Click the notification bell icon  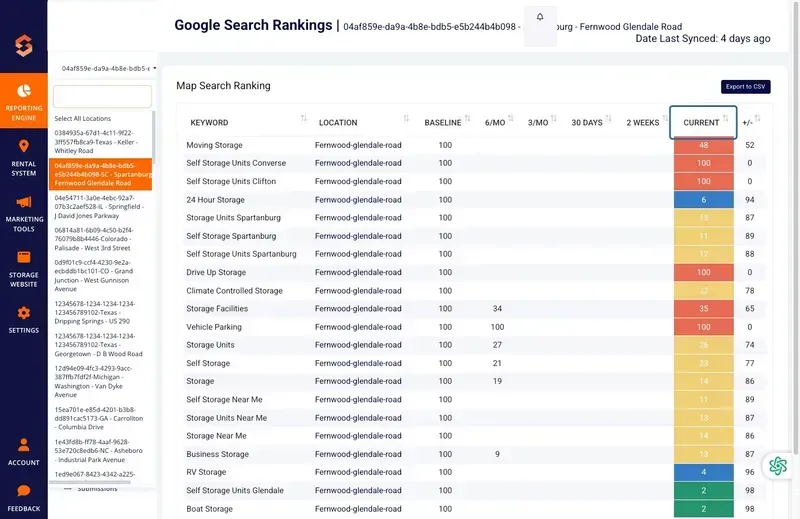point(540,17)
